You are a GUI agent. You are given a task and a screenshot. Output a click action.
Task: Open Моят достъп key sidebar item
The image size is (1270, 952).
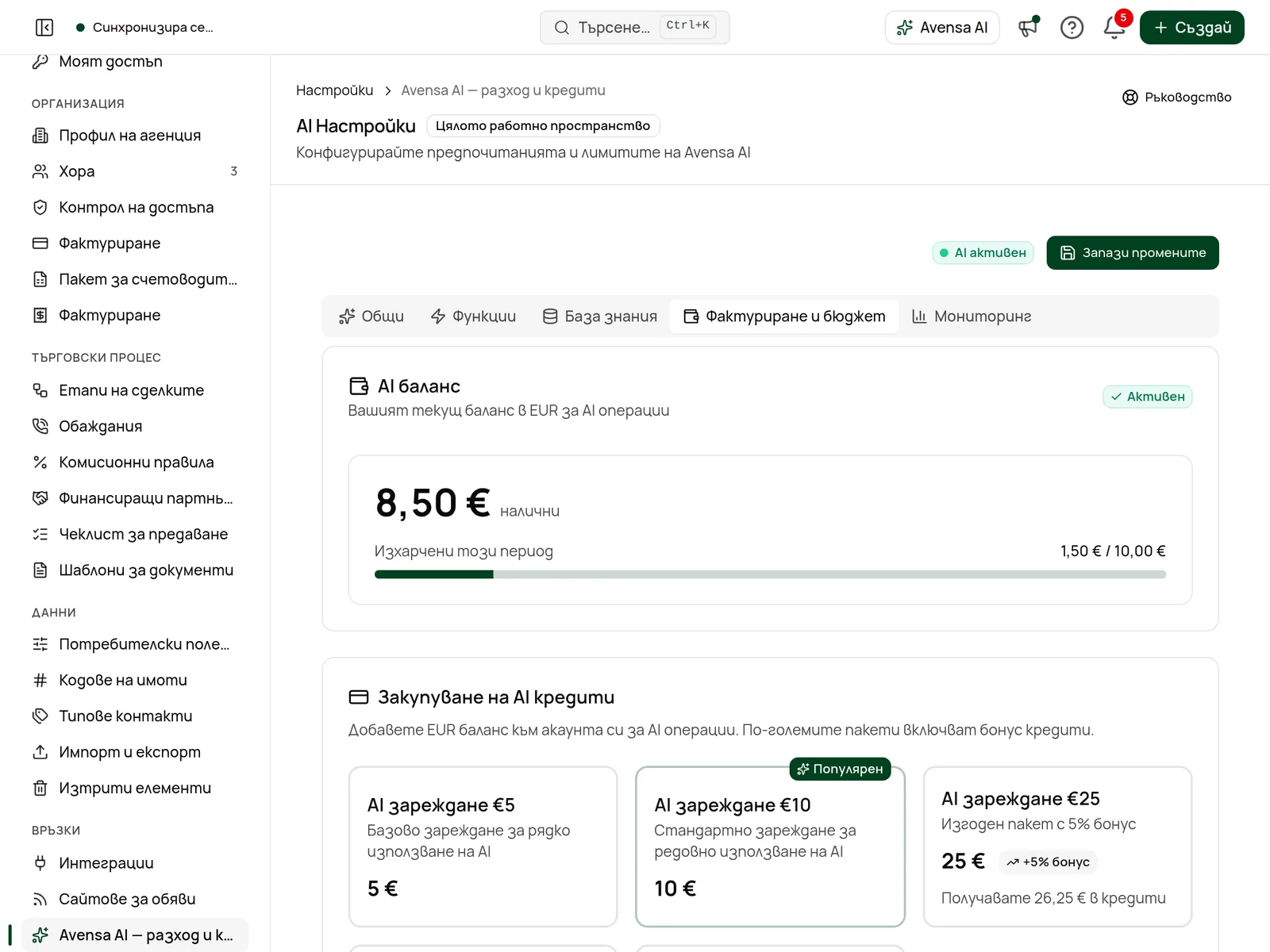[x=135, y=62]
